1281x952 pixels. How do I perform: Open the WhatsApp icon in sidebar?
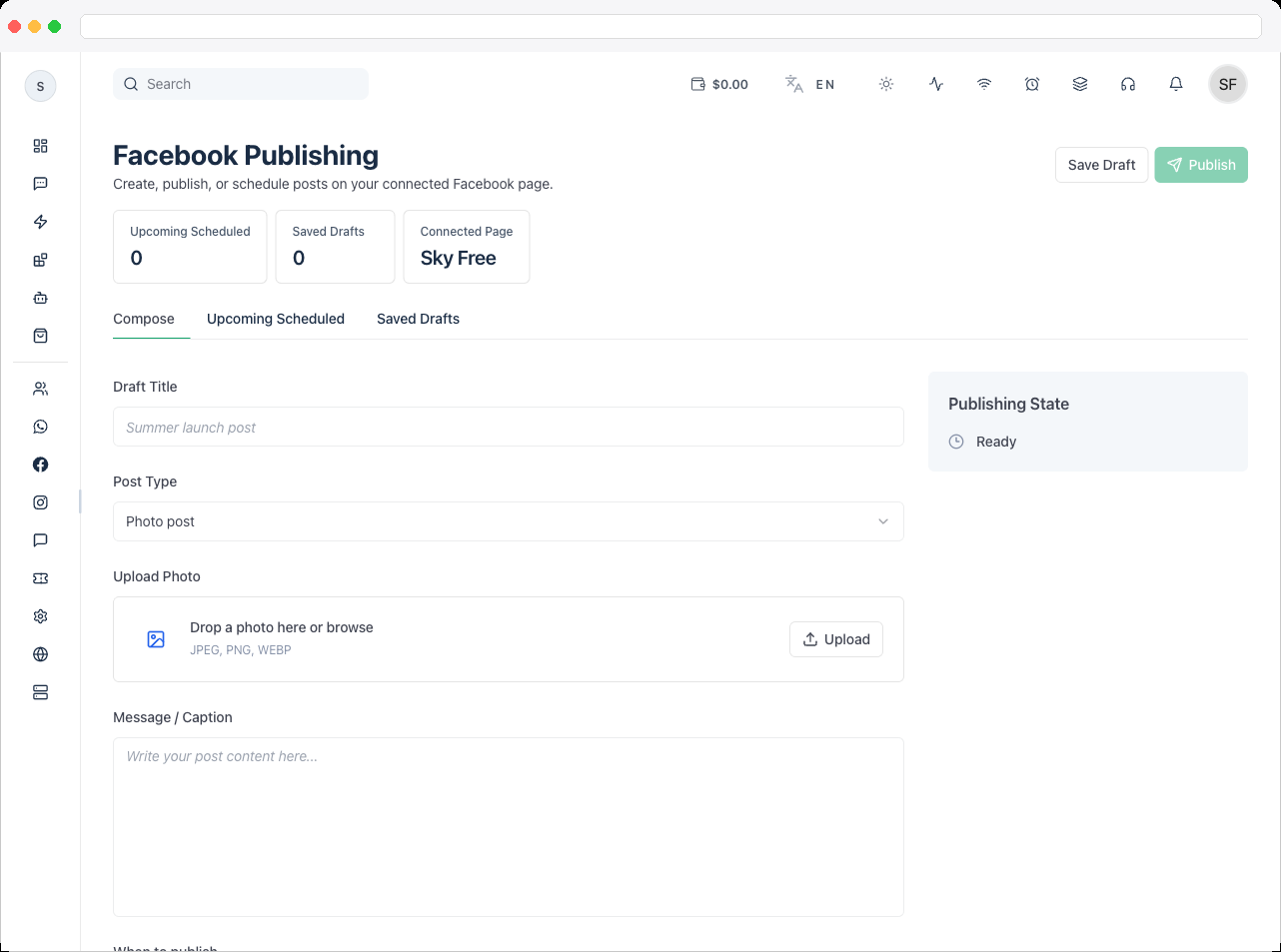pos(40,427)
